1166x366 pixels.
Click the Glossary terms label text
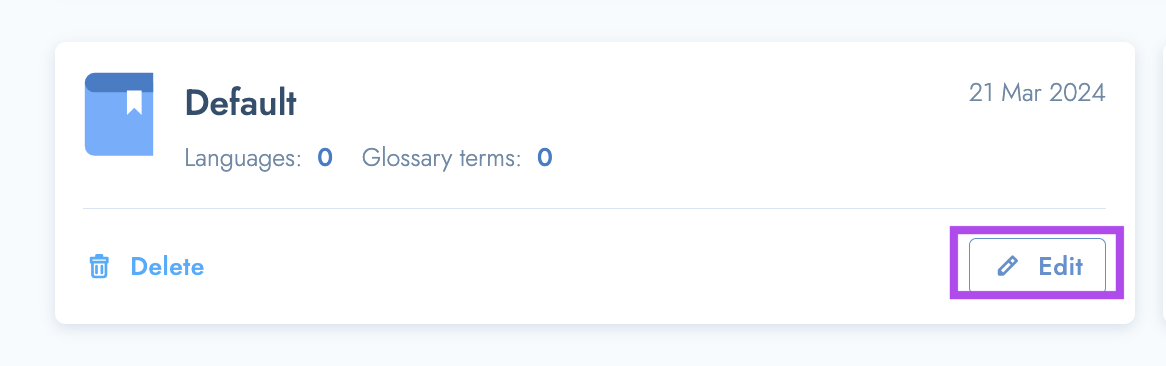(x=442, y=158)
